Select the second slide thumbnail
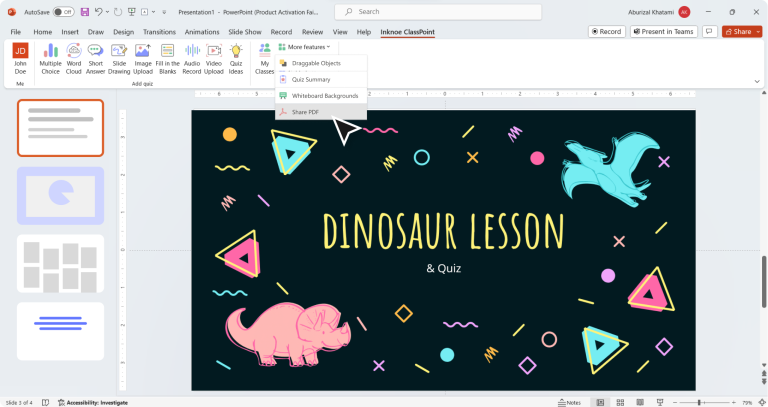This screenshot has width=768, height=407. pos(60,195)
